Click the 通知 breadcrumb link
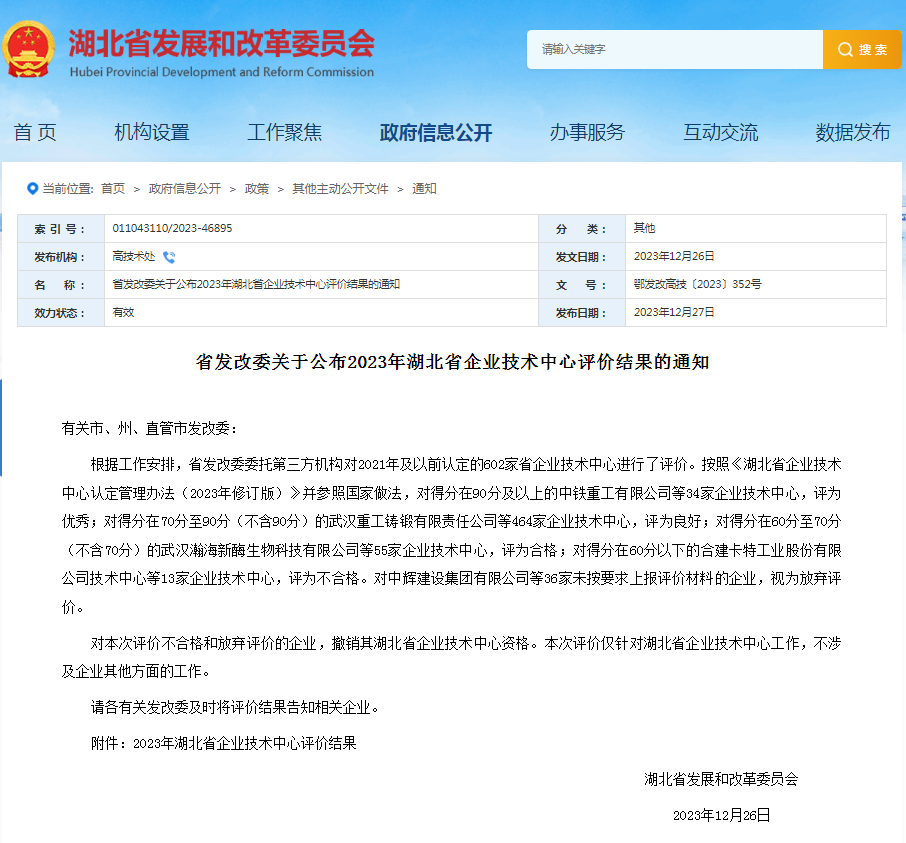Screen dimensions: 906x843 pos(424,188)
